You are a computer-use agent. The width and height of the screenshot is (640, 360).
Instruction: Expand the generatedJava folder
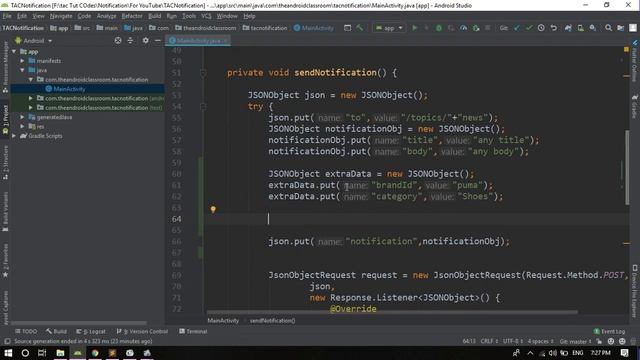22,117
